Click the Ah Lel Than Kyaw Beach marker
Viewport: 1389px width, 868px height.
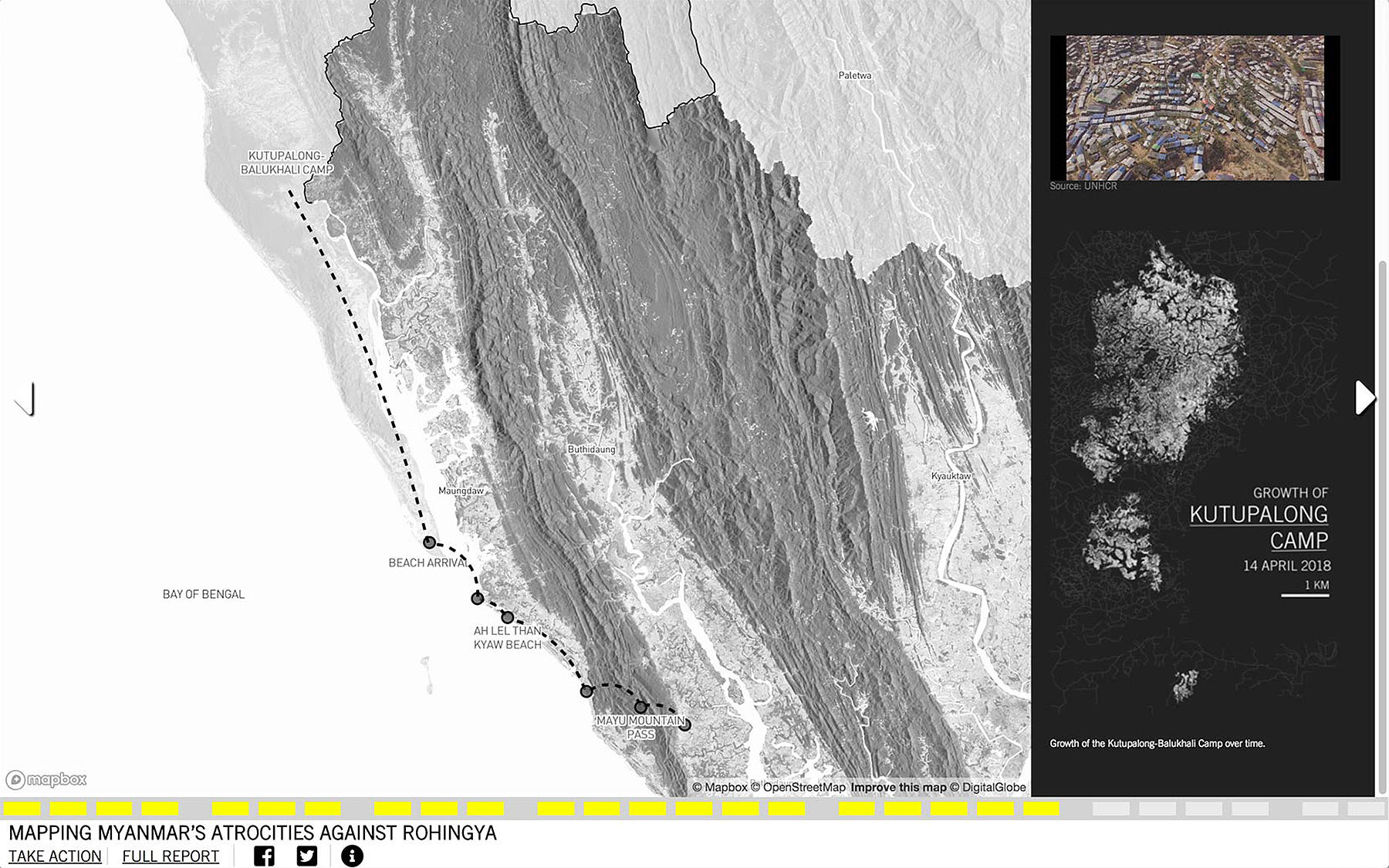(x=507, y=617)
